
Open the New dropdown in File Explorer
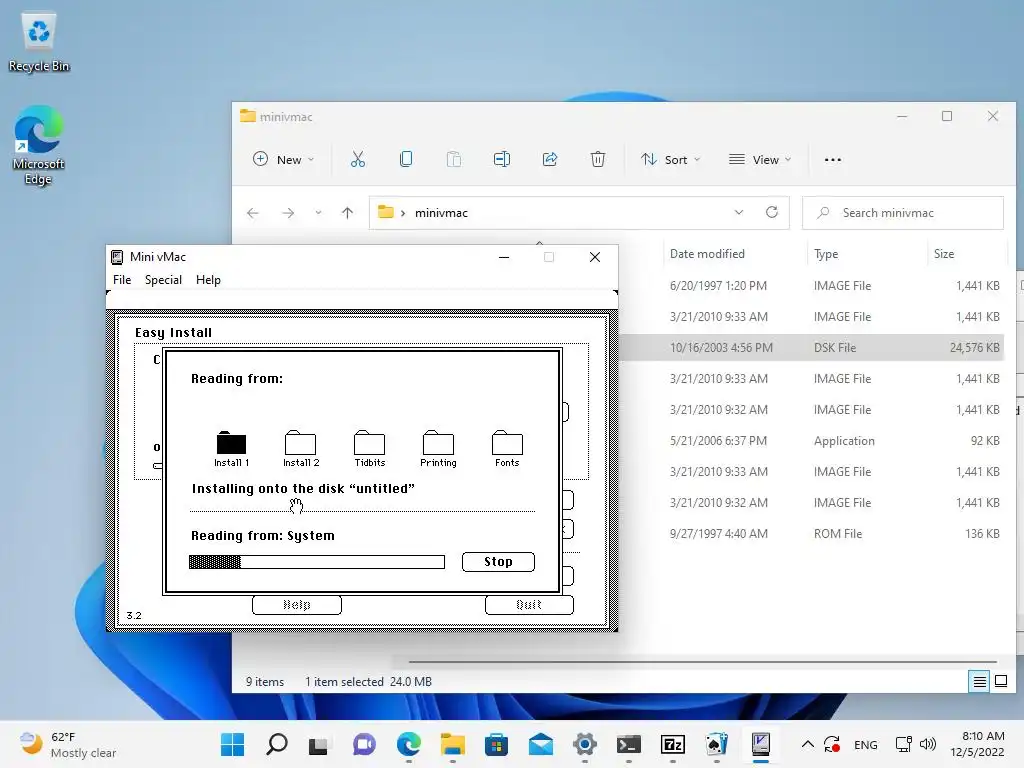pos(283,159)
